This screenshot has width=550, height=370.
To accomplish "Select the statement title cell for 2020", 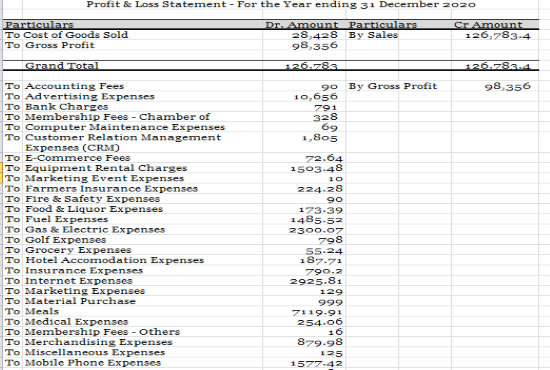I will 281,5.
